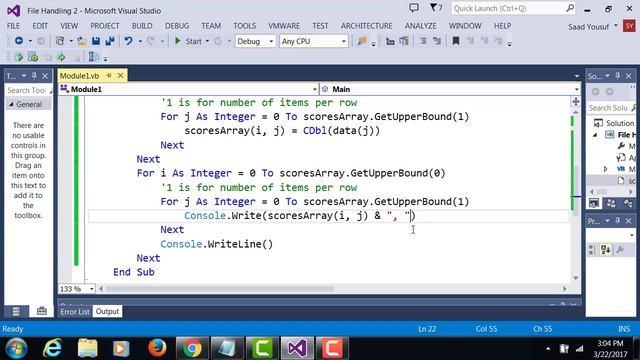
Task: Open the TOOLS menu
Action: 244,26
